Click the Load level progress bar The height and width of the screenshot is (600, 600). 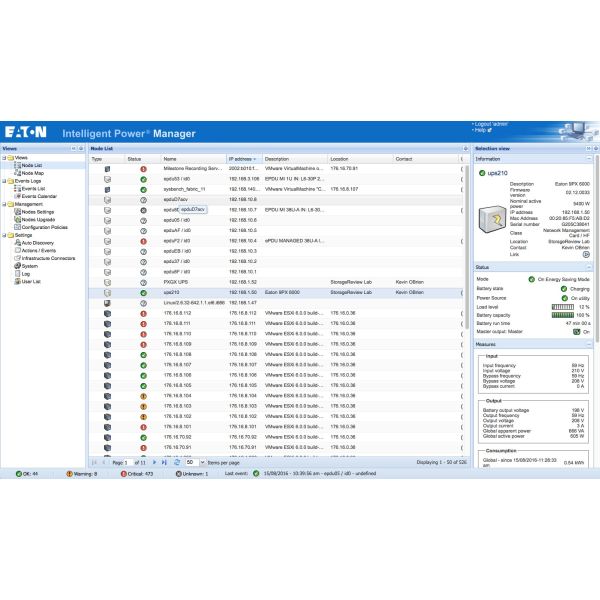[562, 307]
